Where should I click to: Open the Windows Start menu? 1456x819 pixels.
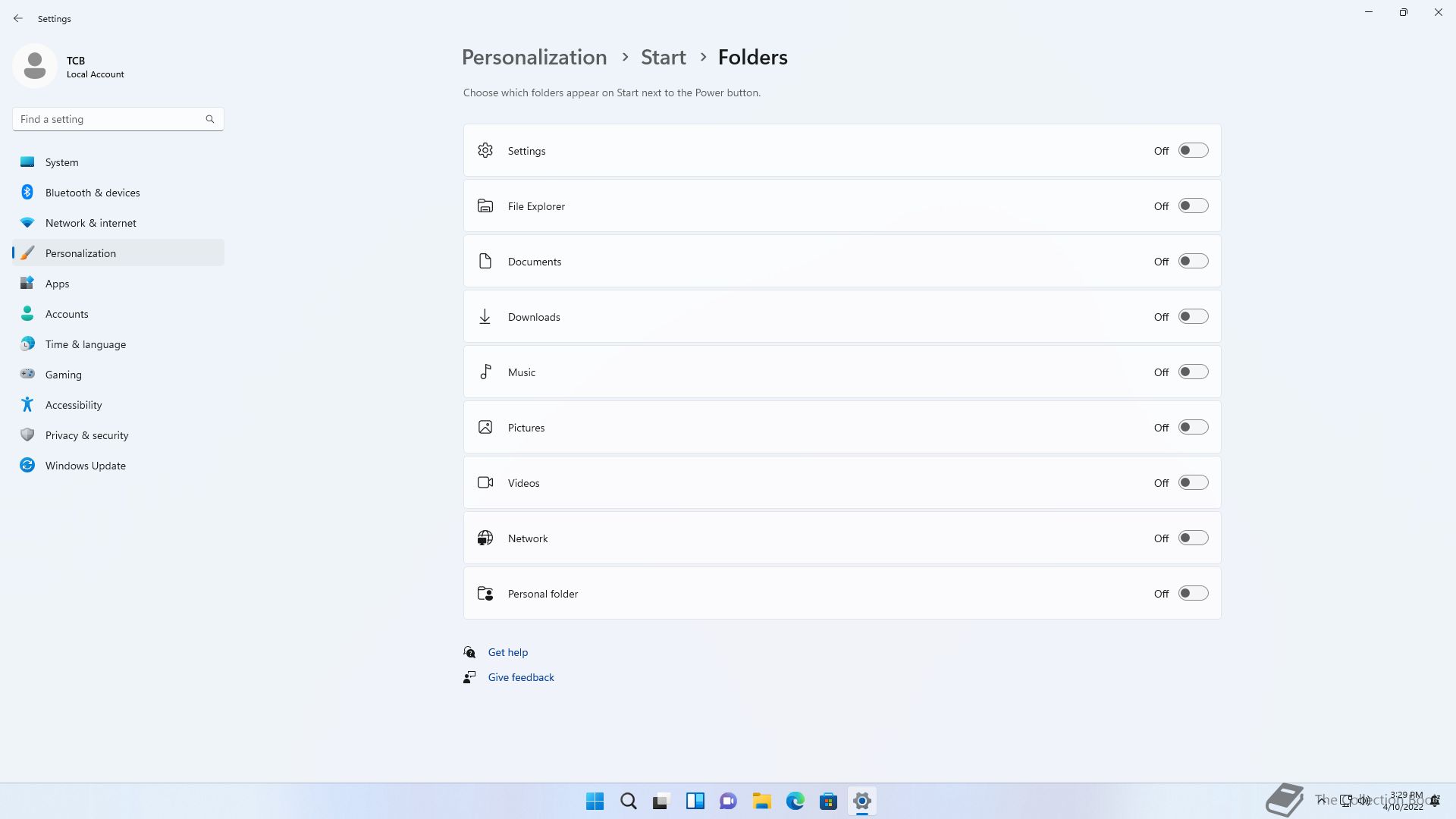tap(595, 801)
